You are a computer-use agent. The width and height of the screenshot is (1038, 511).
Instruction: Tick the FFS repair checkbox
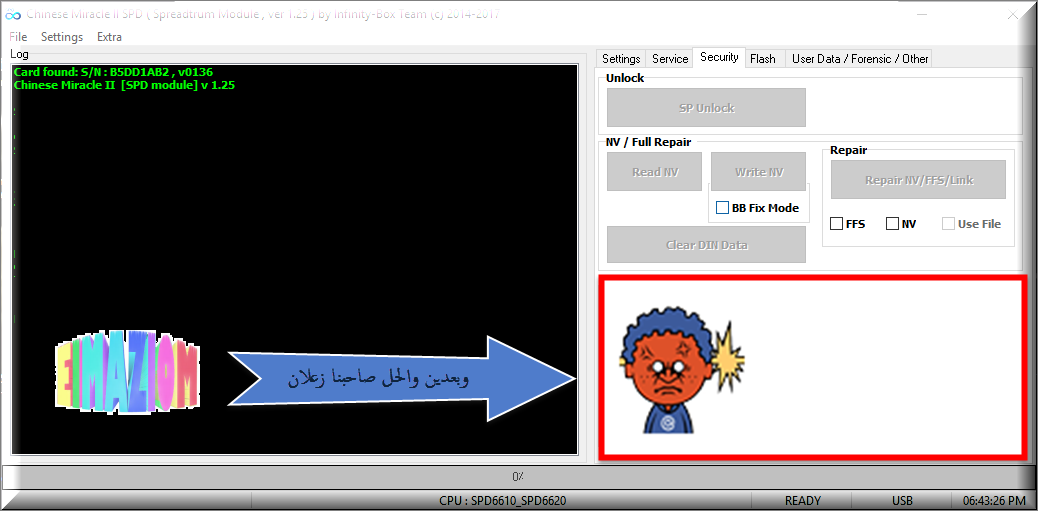pos(836,224)
